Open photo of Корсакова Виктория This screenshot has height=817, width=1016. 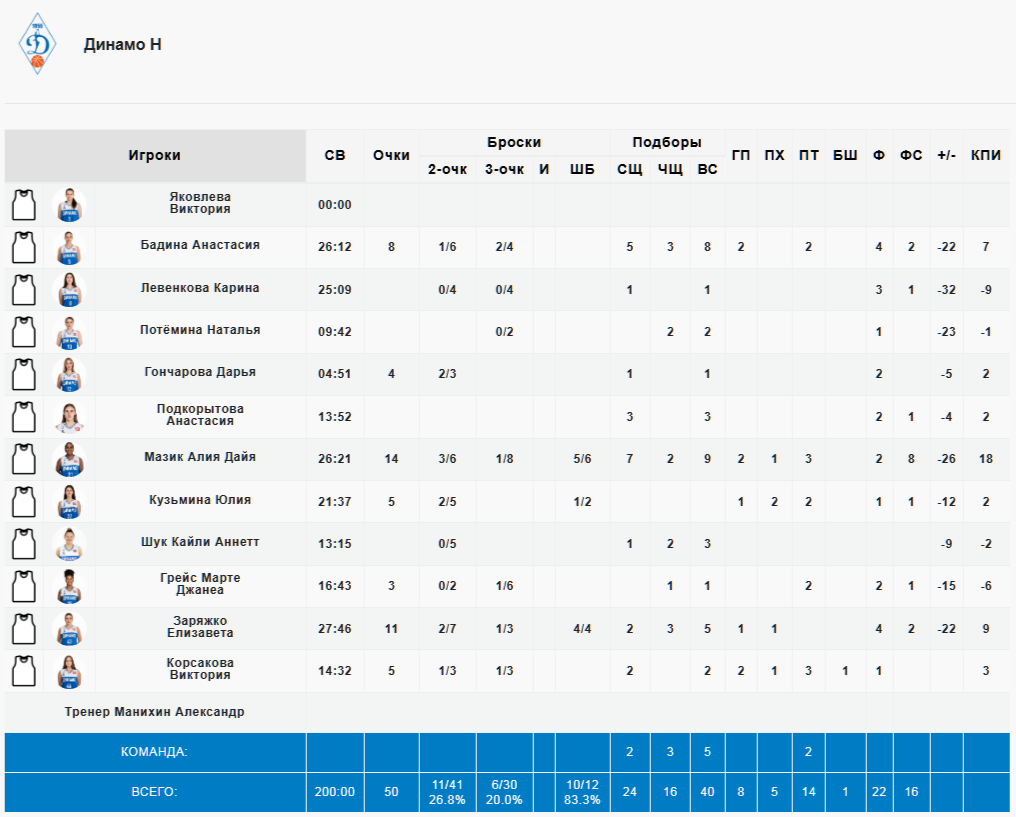point(69,671)
